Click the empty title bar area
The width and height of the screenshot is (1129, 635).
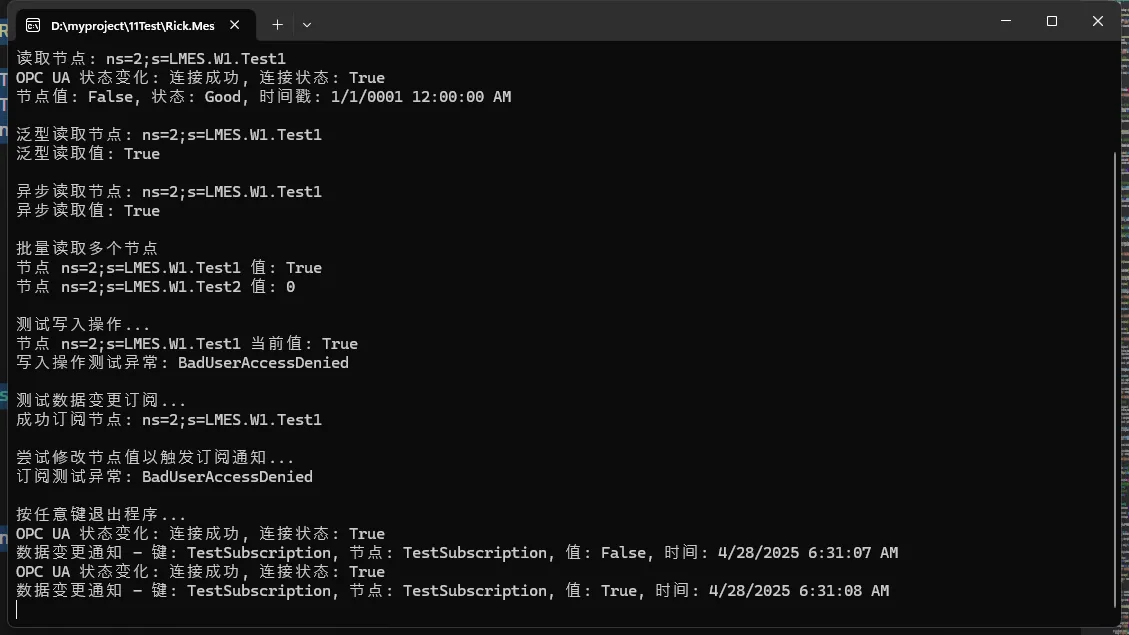(650, 21)
